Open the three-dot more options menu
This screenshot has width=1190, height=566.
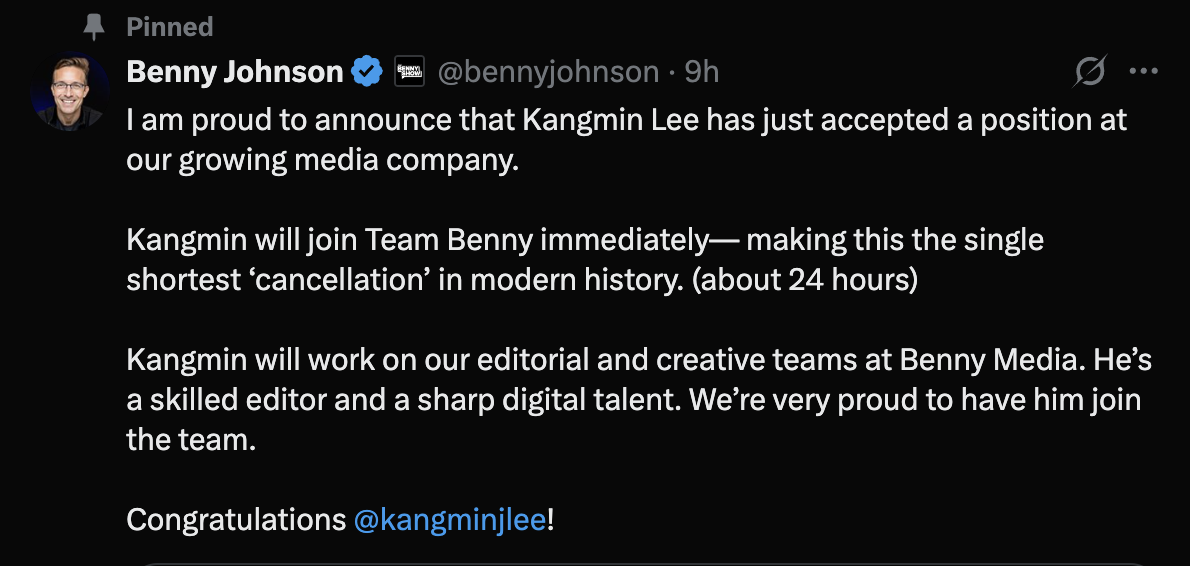coord(1143,72)
